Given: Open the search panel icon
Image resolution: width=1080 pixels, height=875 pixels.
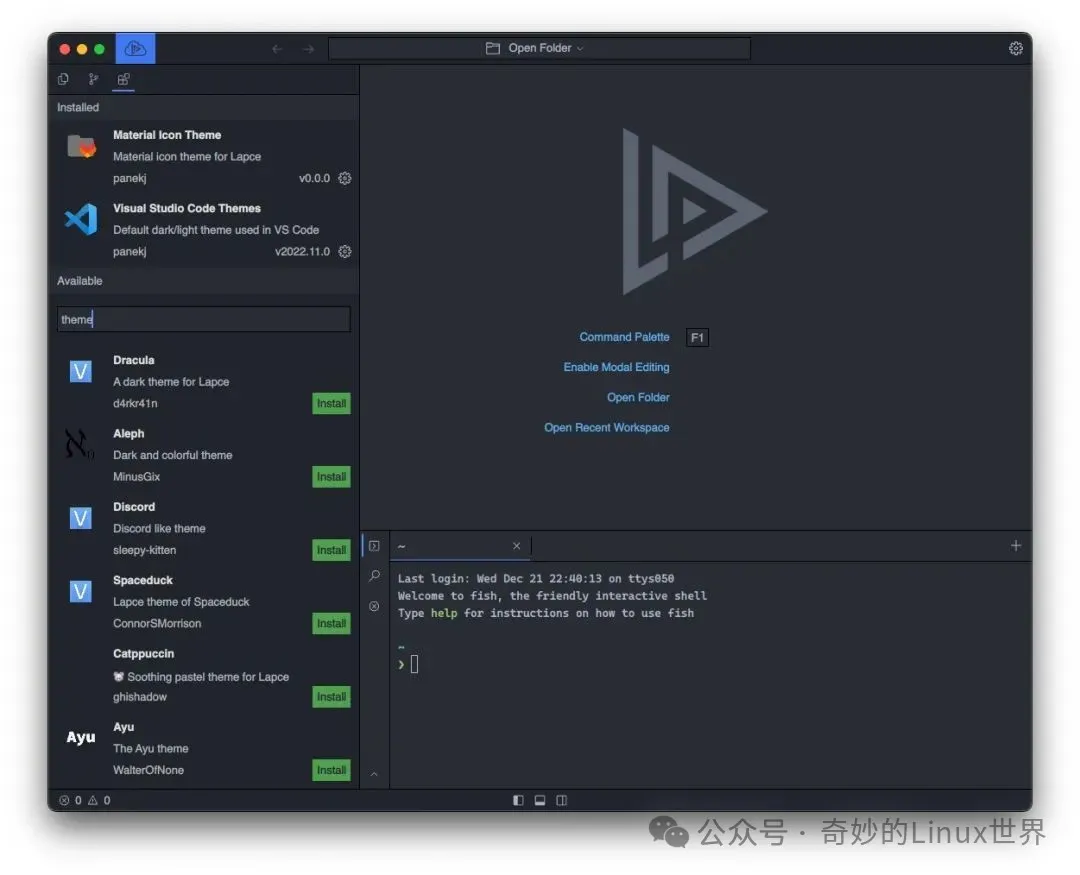Looking at the screenshot, I should pyautogui.click(x=374, y=576).
